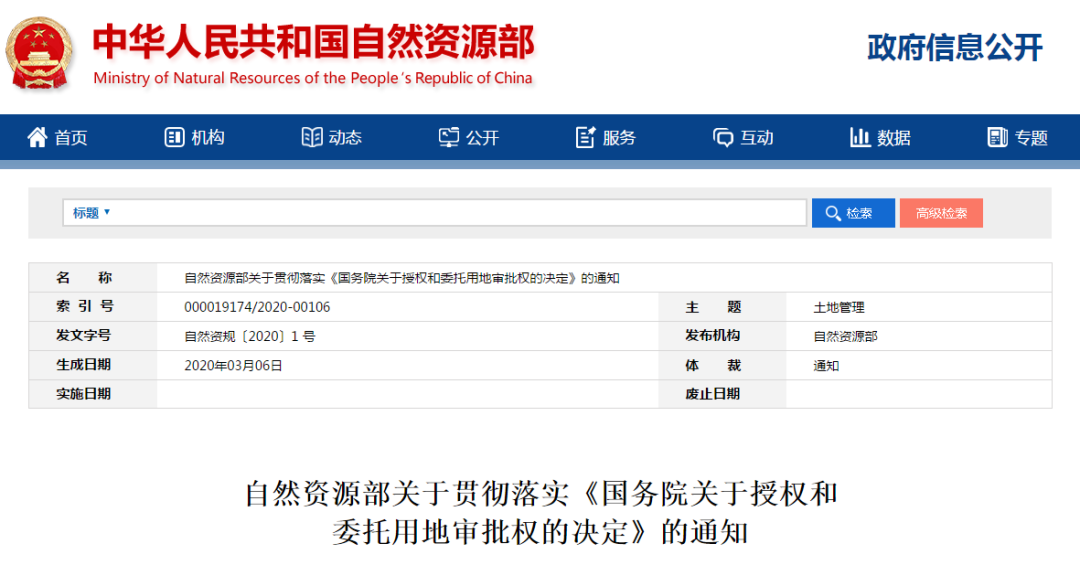Click the document number 自然资规〔2020〕1号

[x=249, y=336]
